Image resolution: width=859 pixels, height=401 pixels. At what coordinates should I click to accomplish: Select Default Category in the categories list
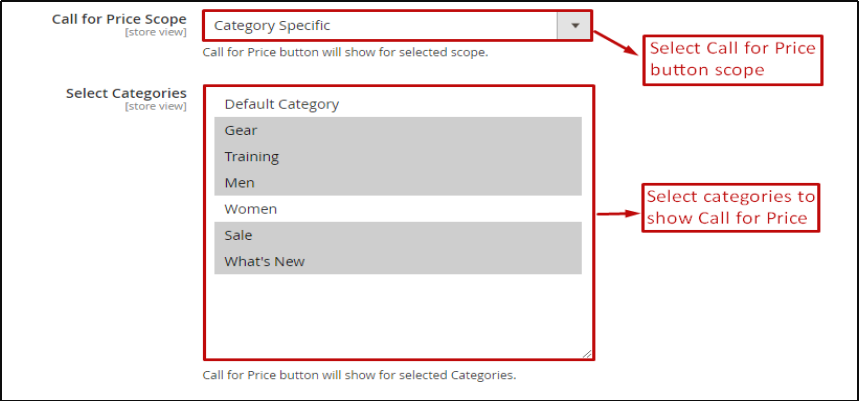[282, 104]
